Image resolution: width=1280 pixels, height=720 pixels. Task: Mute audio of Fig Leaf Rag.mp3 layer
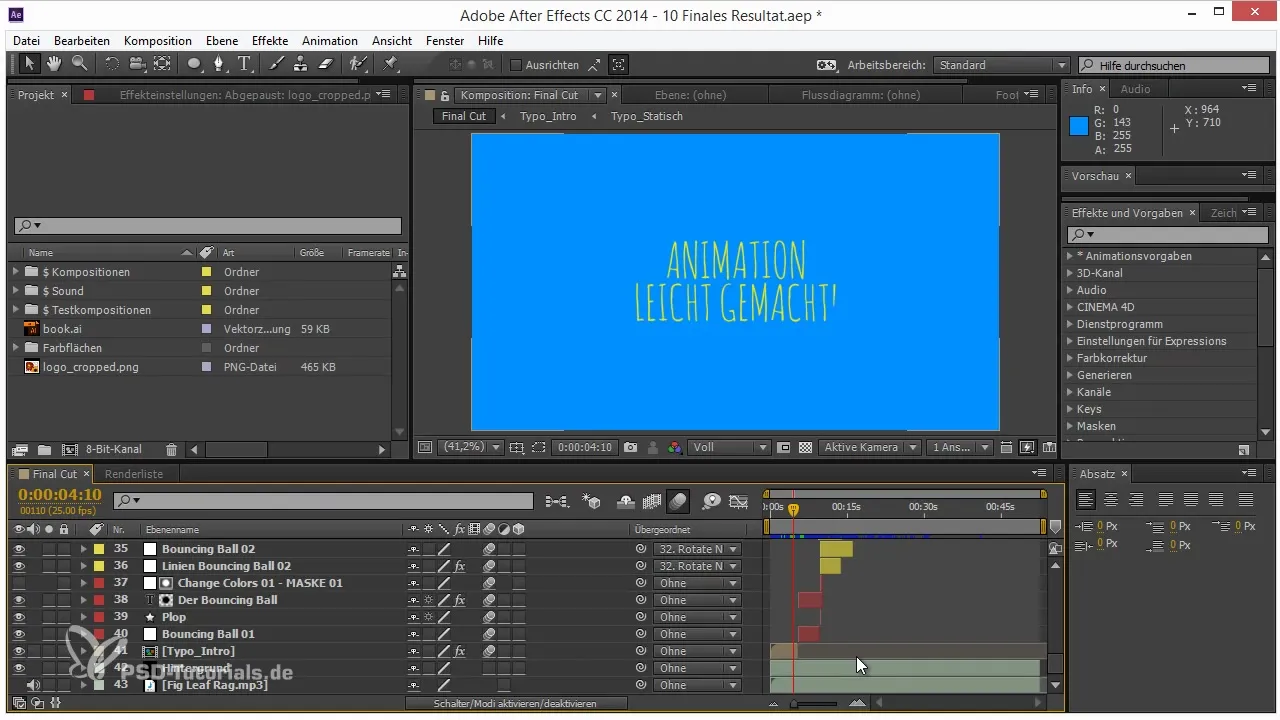click(x=33, y=685)
